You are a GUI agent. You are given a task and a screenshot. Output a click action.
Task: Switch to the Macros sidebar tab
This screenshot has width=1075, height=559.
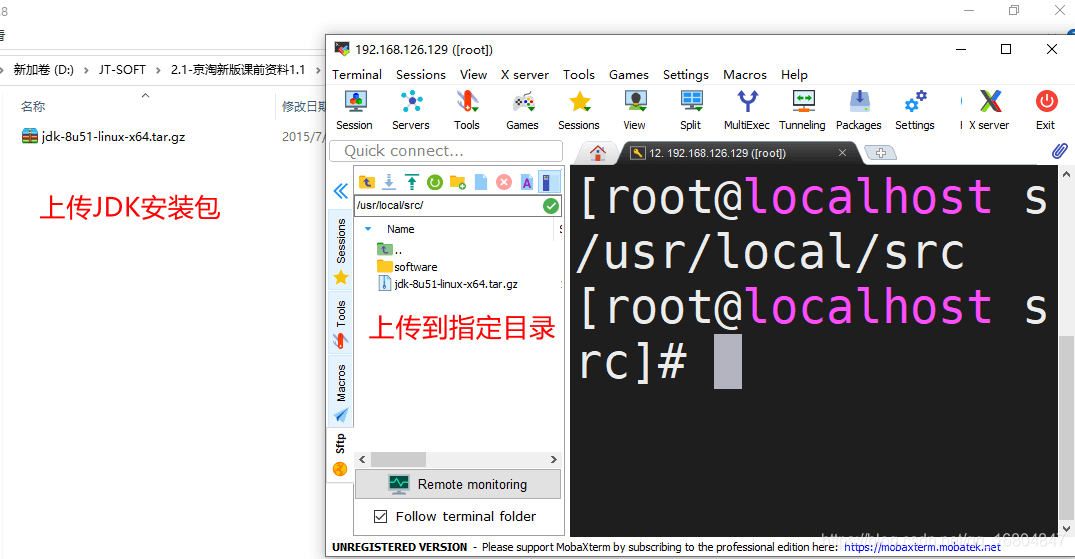click(x=341, y=393)
